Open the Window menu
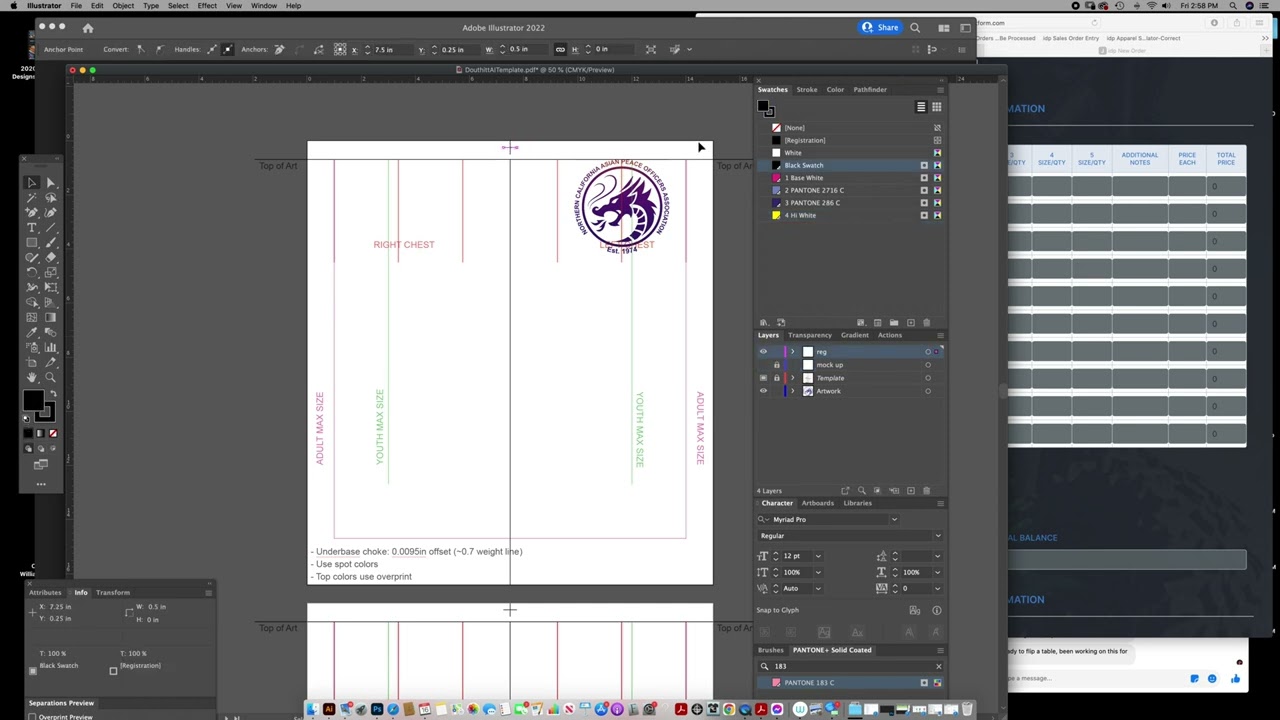1280x720 pixels. (264, 6)
